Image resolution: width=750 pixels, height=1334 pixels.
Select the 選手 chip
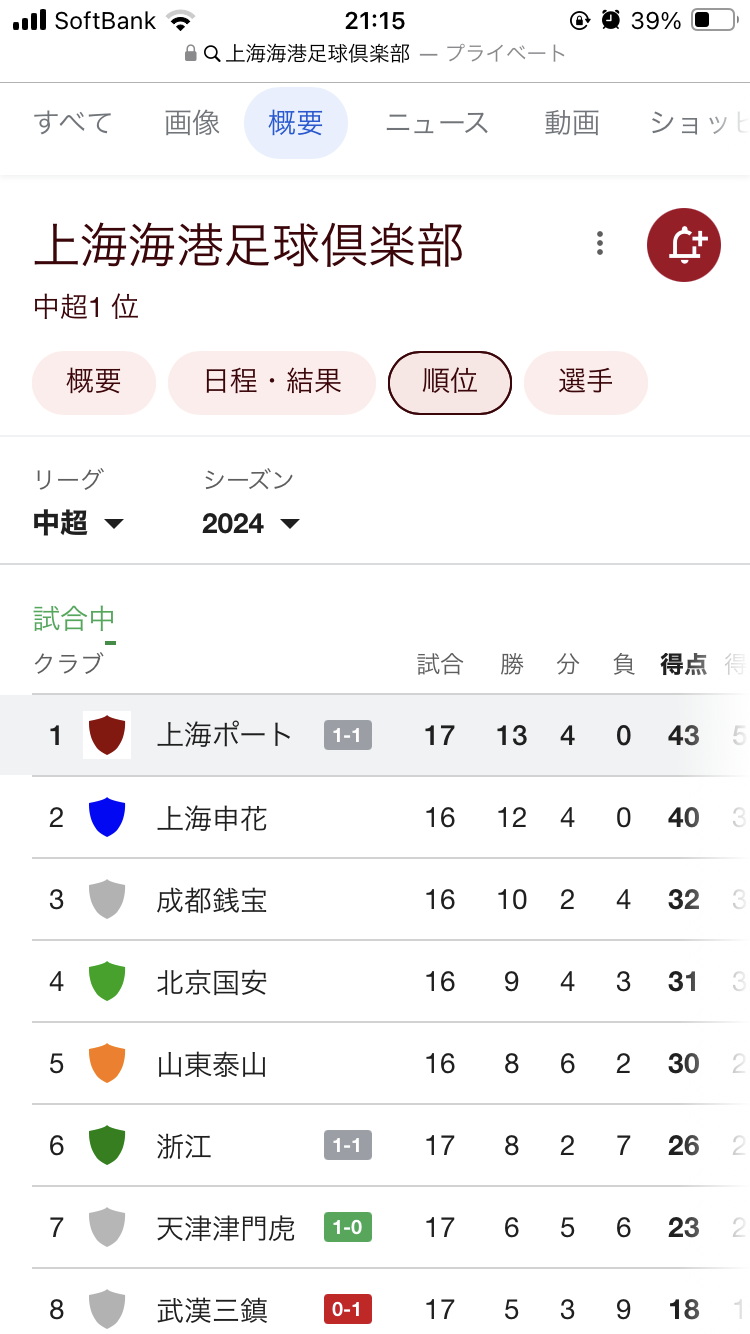click(x=585, y=381)
